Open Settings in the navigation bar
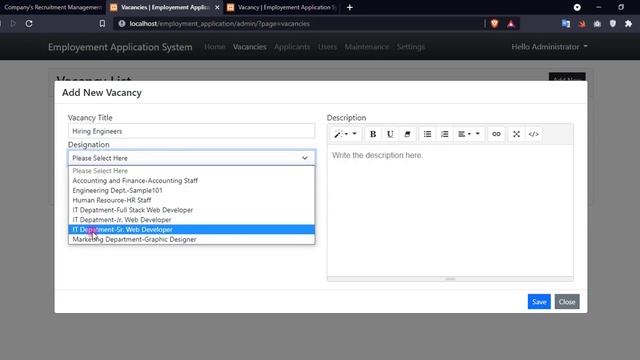 coord(411,47)
